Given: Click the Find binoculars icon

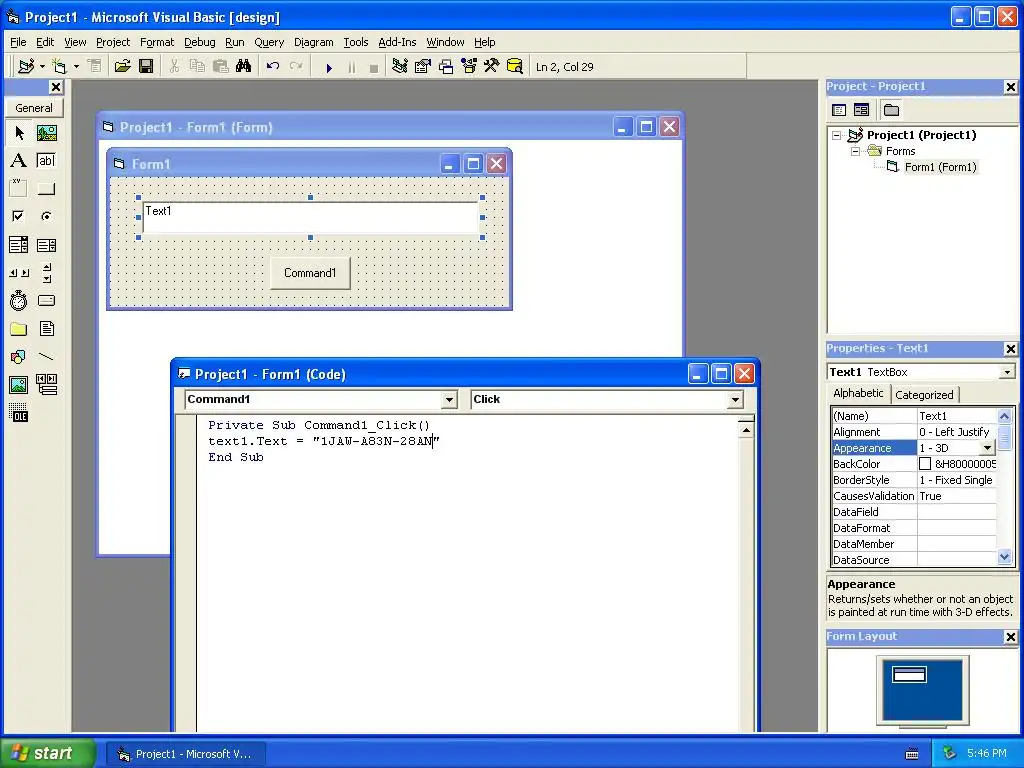Looking at the screenshot, I should [244, 66].
